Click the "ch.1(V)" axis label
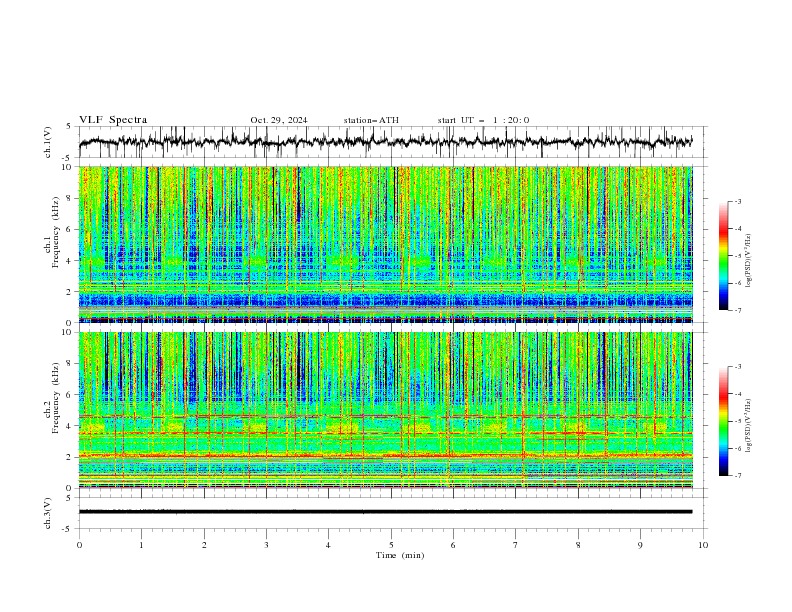This screenshot has width=792, height=612. point(48,142)
